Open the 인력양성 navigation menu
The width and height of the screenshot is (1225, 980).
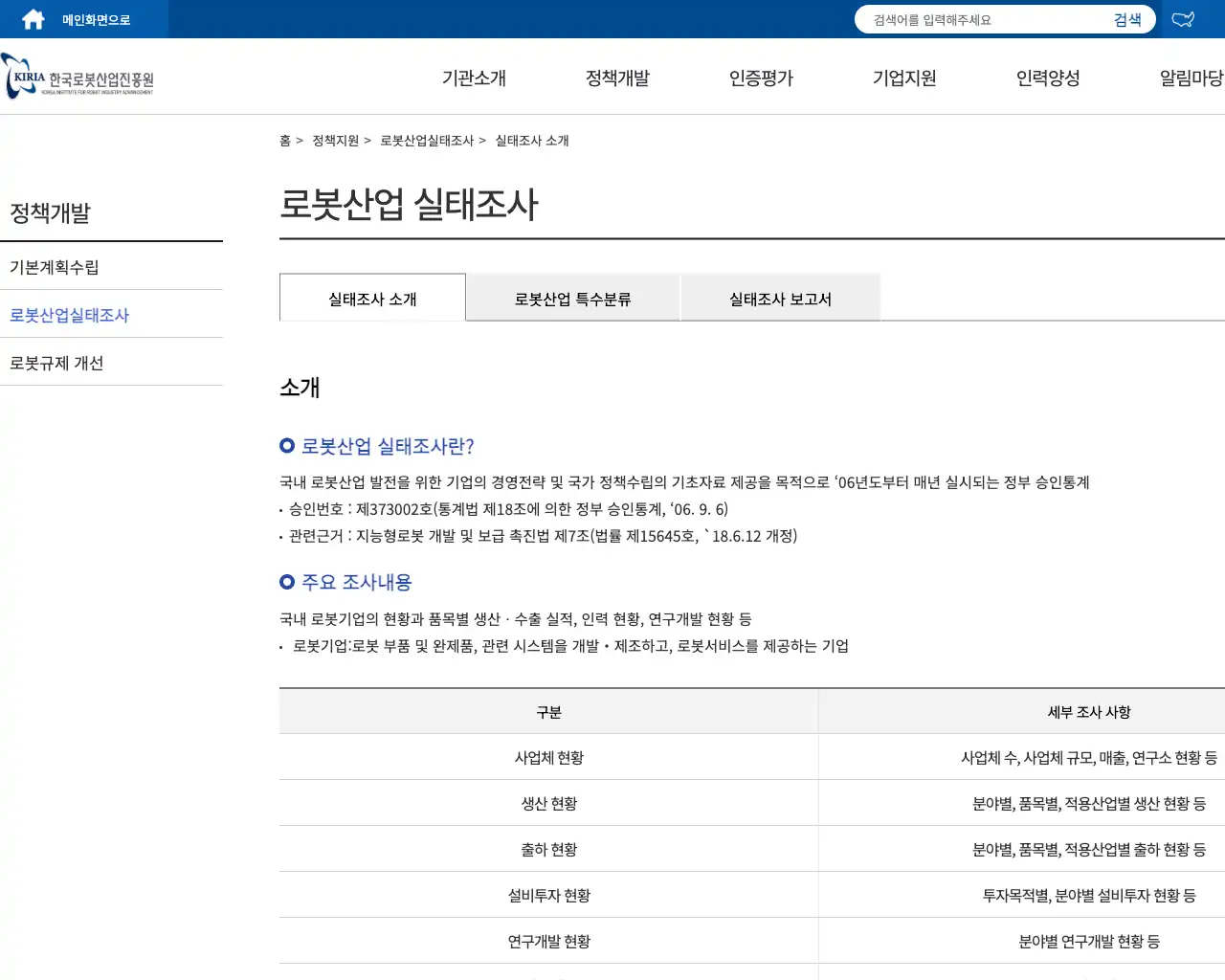[x=1047, y=78]
